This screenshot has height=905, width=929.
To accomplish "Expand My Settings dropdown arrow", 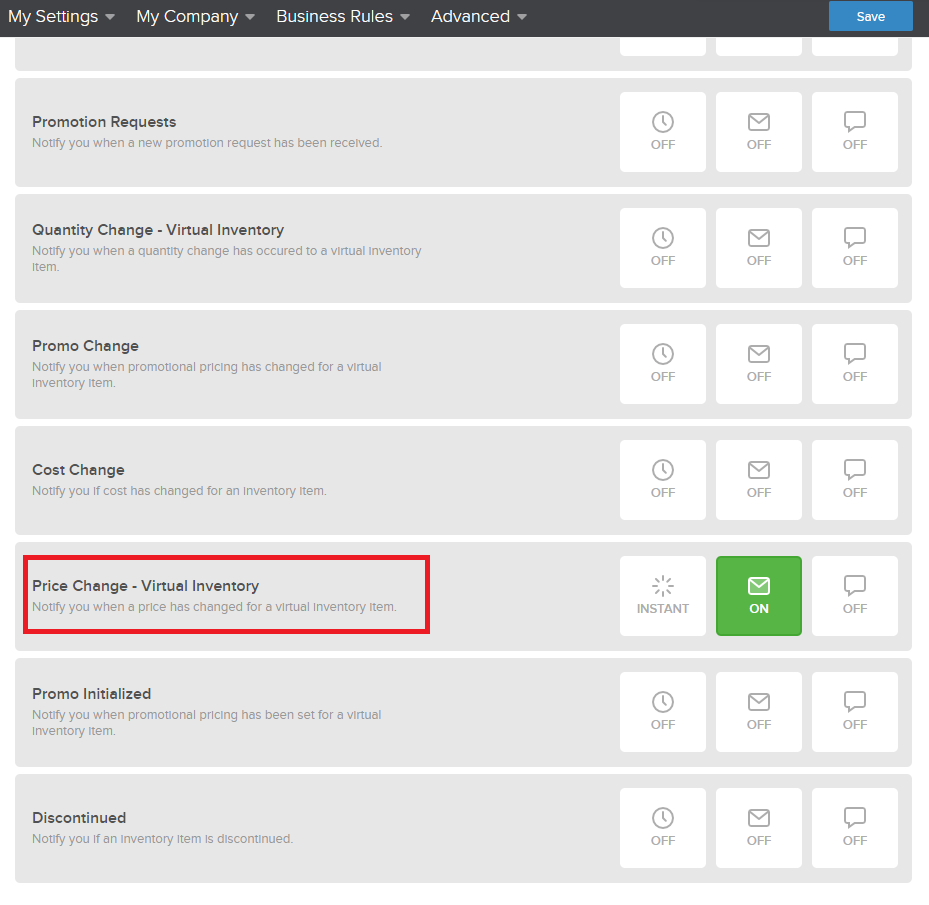I will (x=110, y=17).
